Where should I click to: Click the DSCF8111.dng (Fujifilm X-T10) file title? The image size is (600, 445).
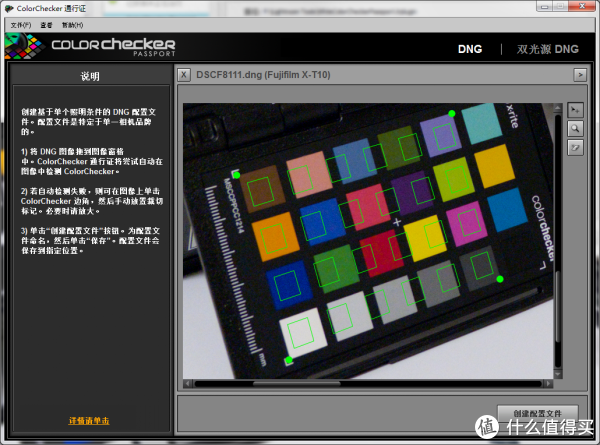[263, 75]
